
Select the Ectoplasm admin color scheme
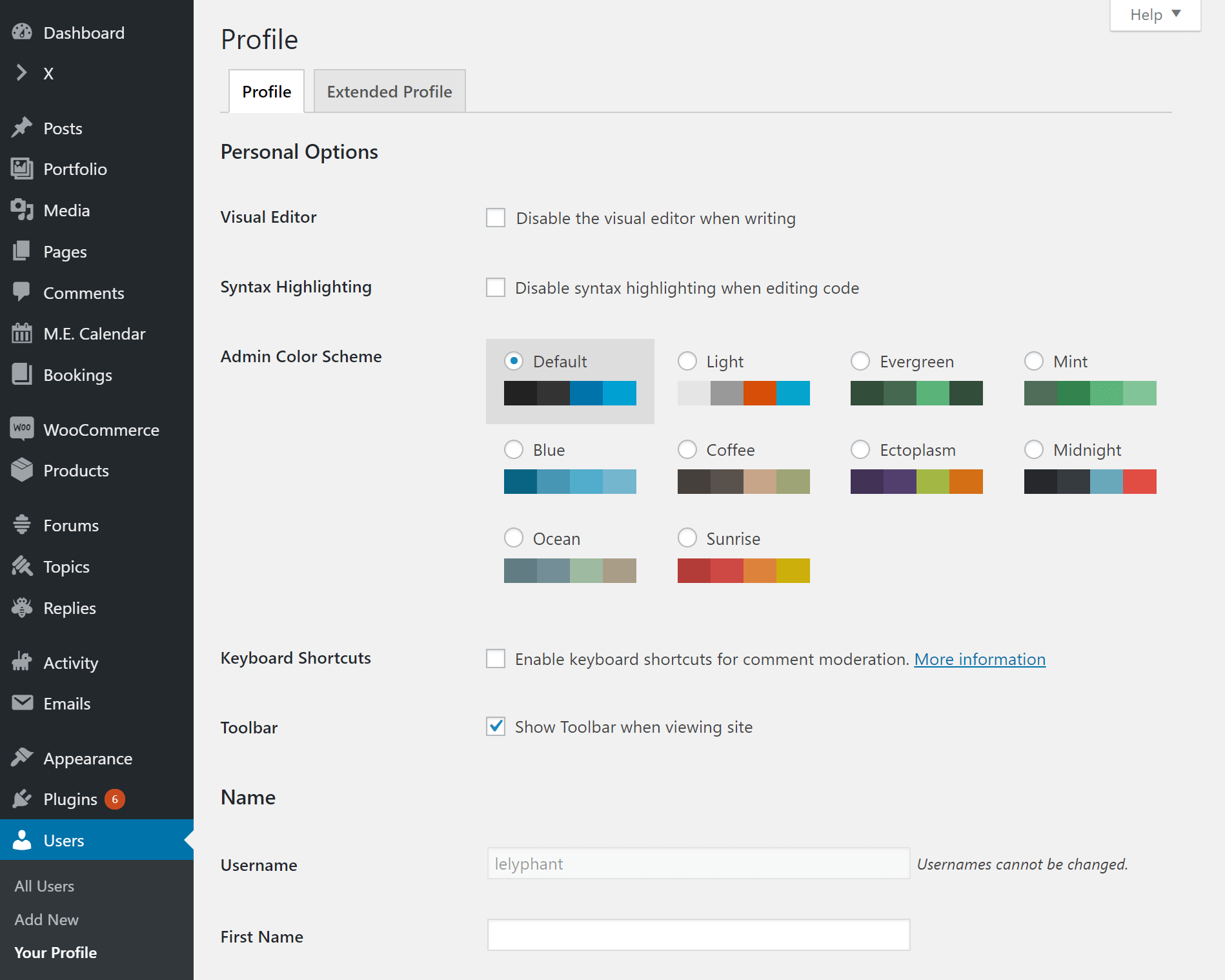[861, 449]
